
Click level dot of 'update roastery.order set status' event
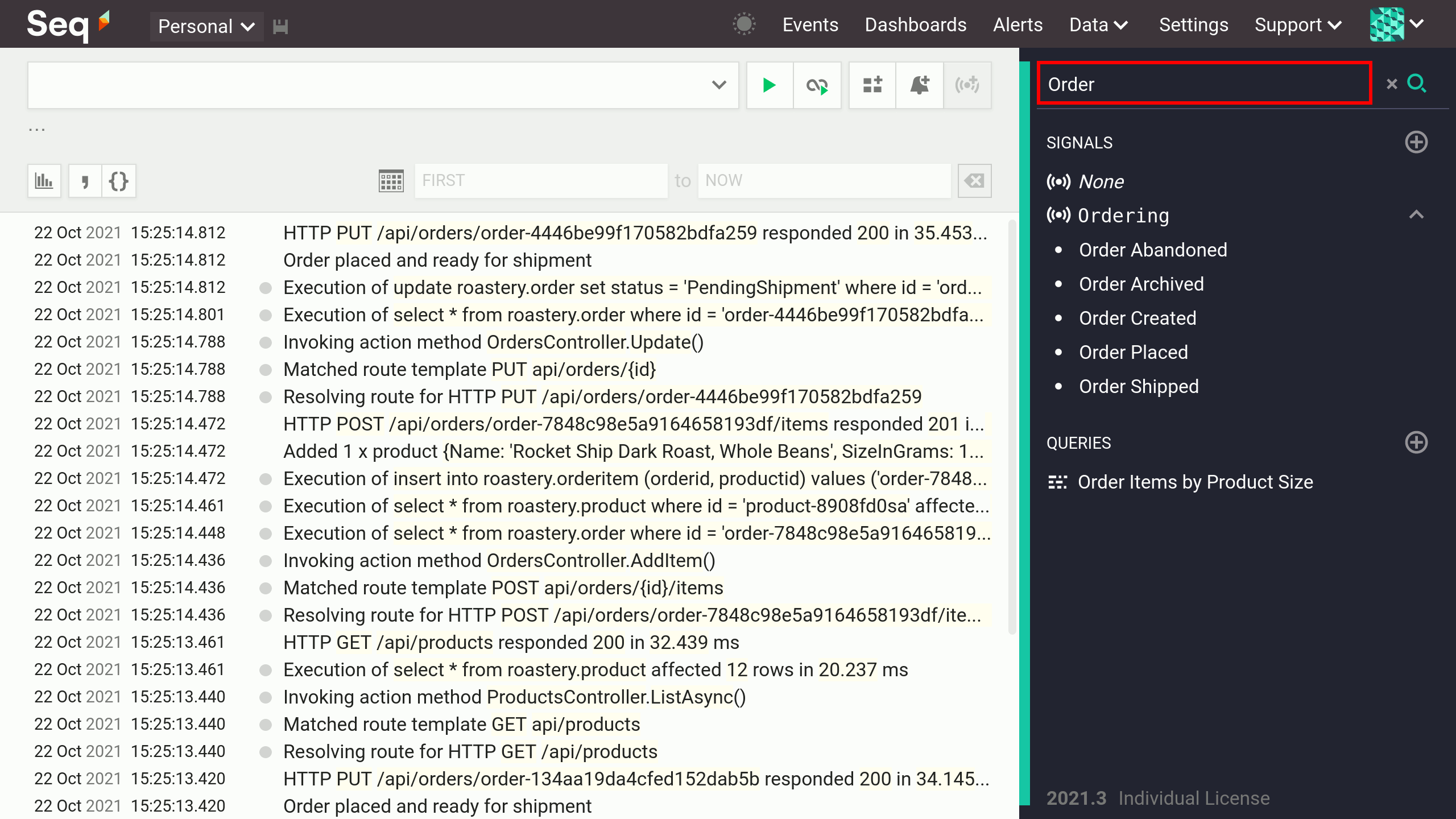(x=266, y=288)
